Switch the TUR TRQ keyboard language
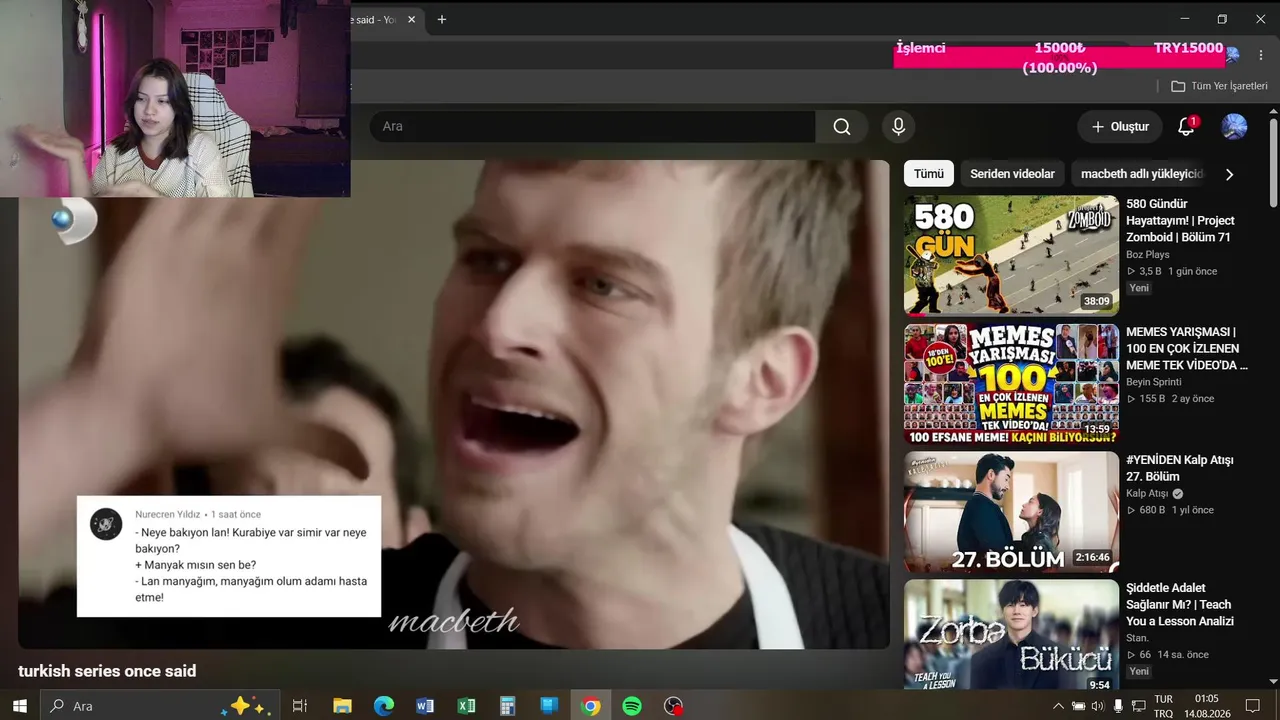The height and width of the screenshot is (720, 1280). [1163, 706]
